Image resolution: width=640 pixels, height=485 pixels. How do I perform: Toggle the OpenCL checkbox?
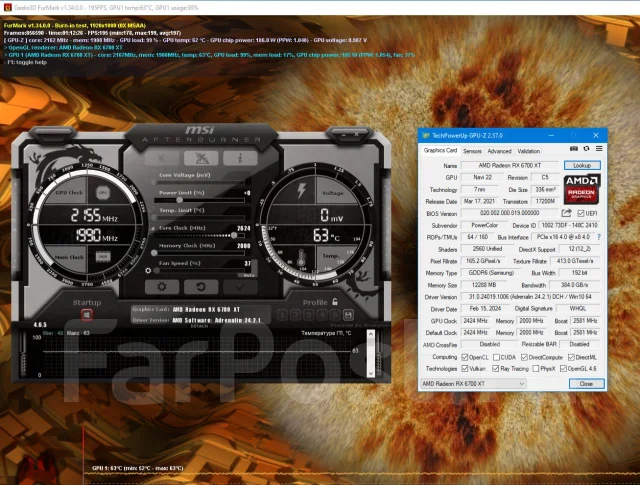[x=464, y=357]
